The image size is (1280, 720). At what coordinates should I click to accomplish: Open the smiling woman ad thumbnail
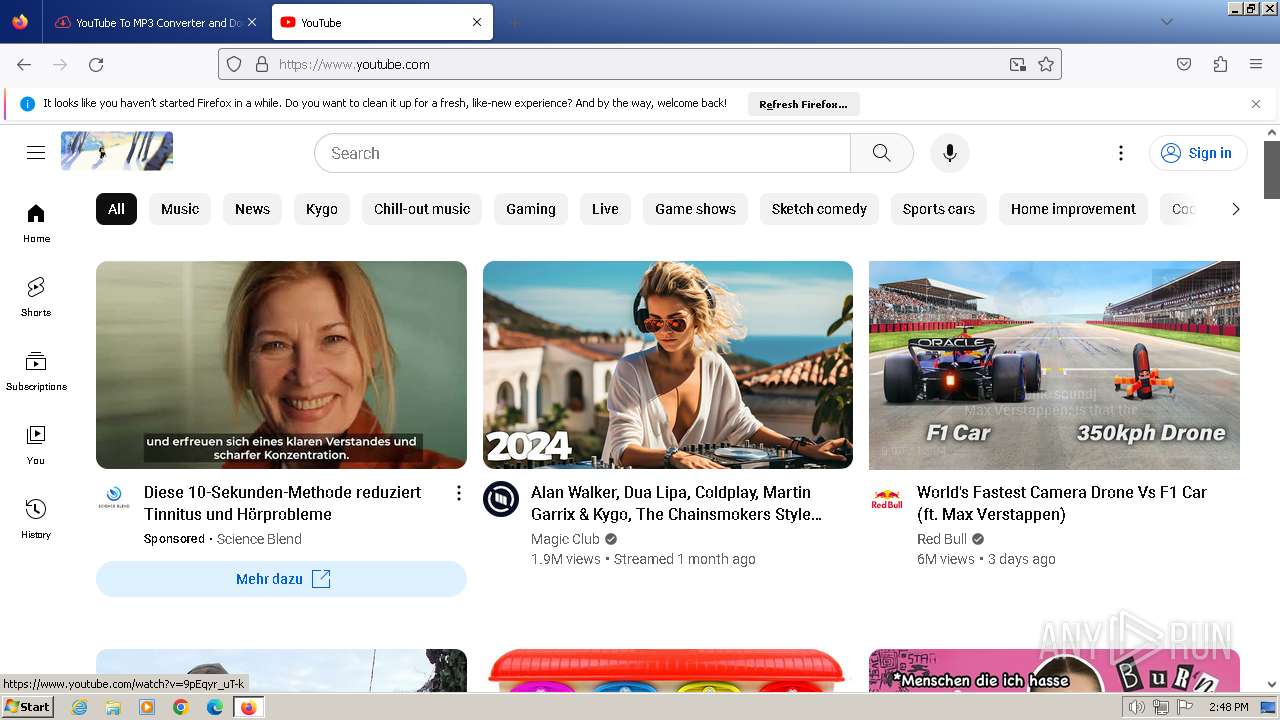coord(281,365)
